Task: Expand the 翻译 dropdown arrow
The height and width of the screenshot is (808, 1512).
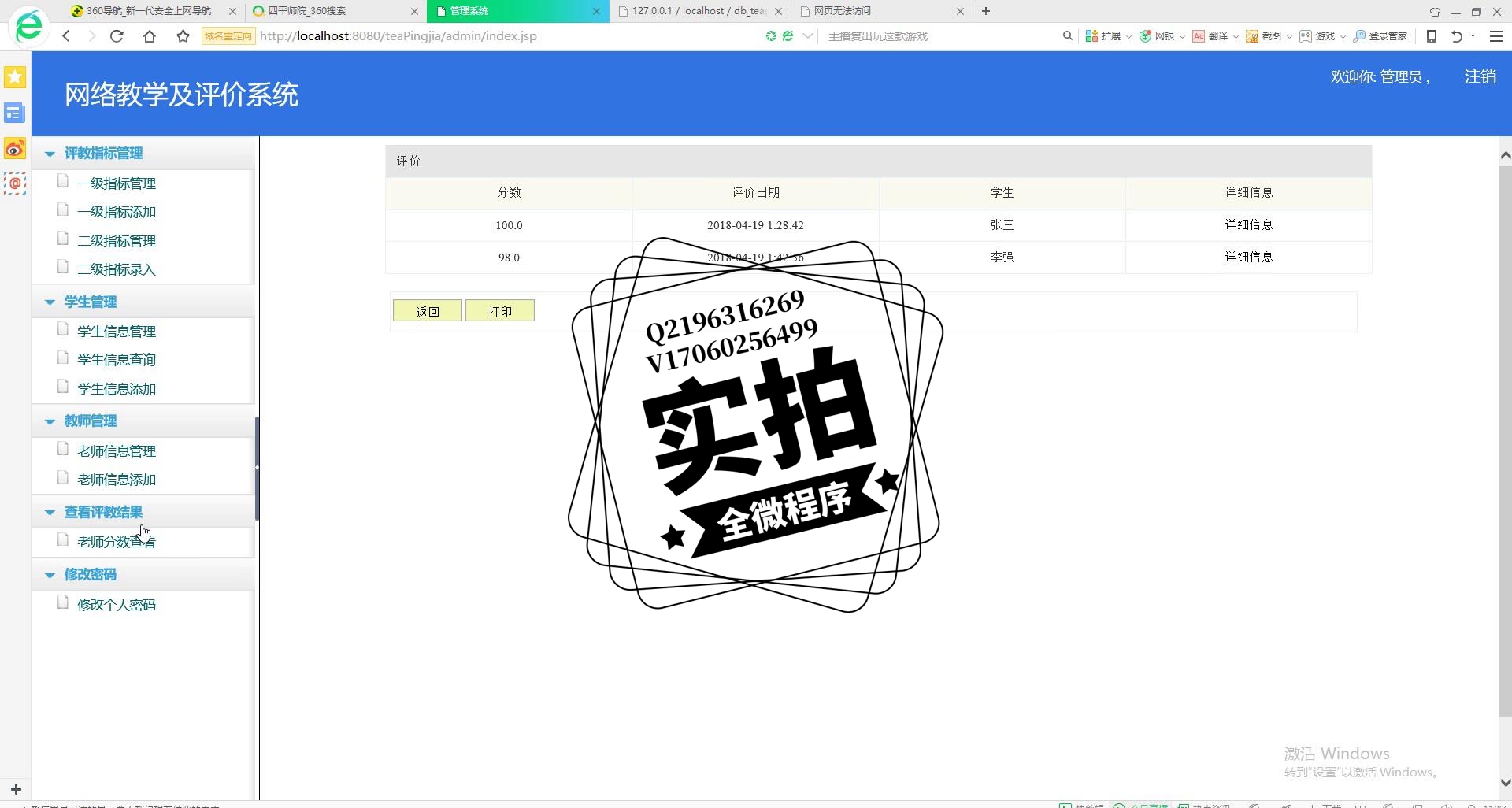Action: pyautogui.click(x=1236, y=37)
